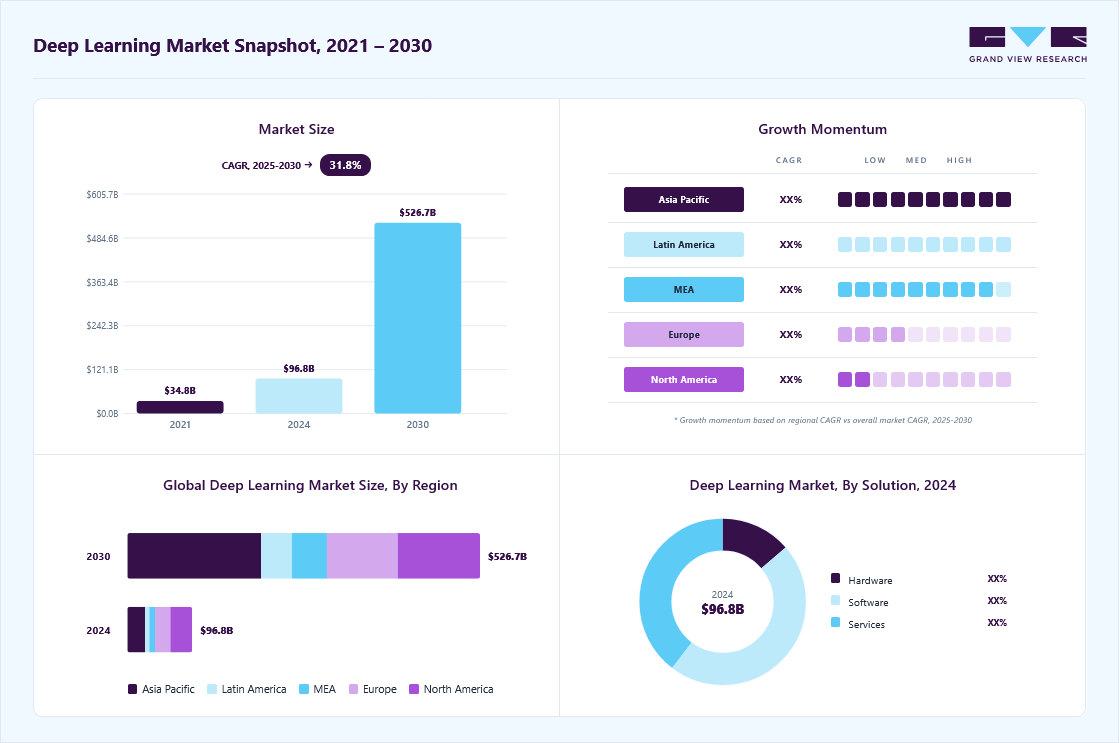Click Asia Pacific XX% CAGR value
The width and height of the screenshot is (1120, 743).
click(x=791, y=199)
